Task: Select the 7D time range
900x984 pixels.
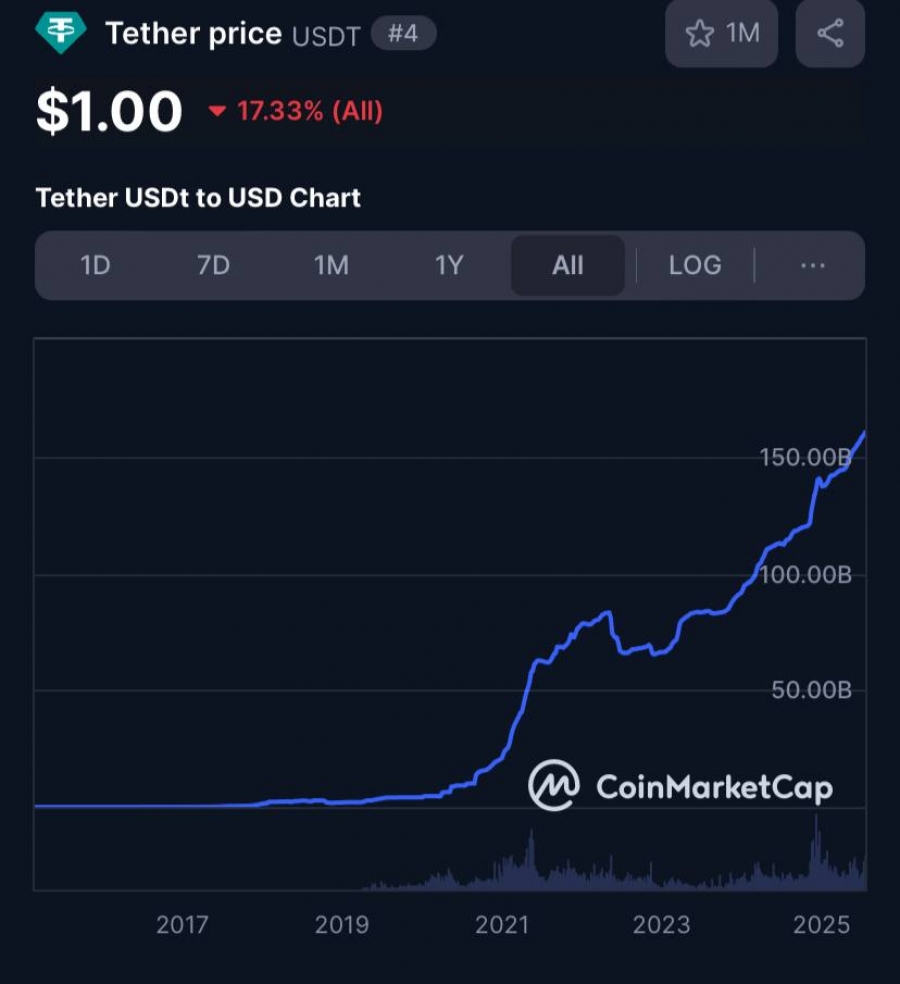Action: click(213, 265)
